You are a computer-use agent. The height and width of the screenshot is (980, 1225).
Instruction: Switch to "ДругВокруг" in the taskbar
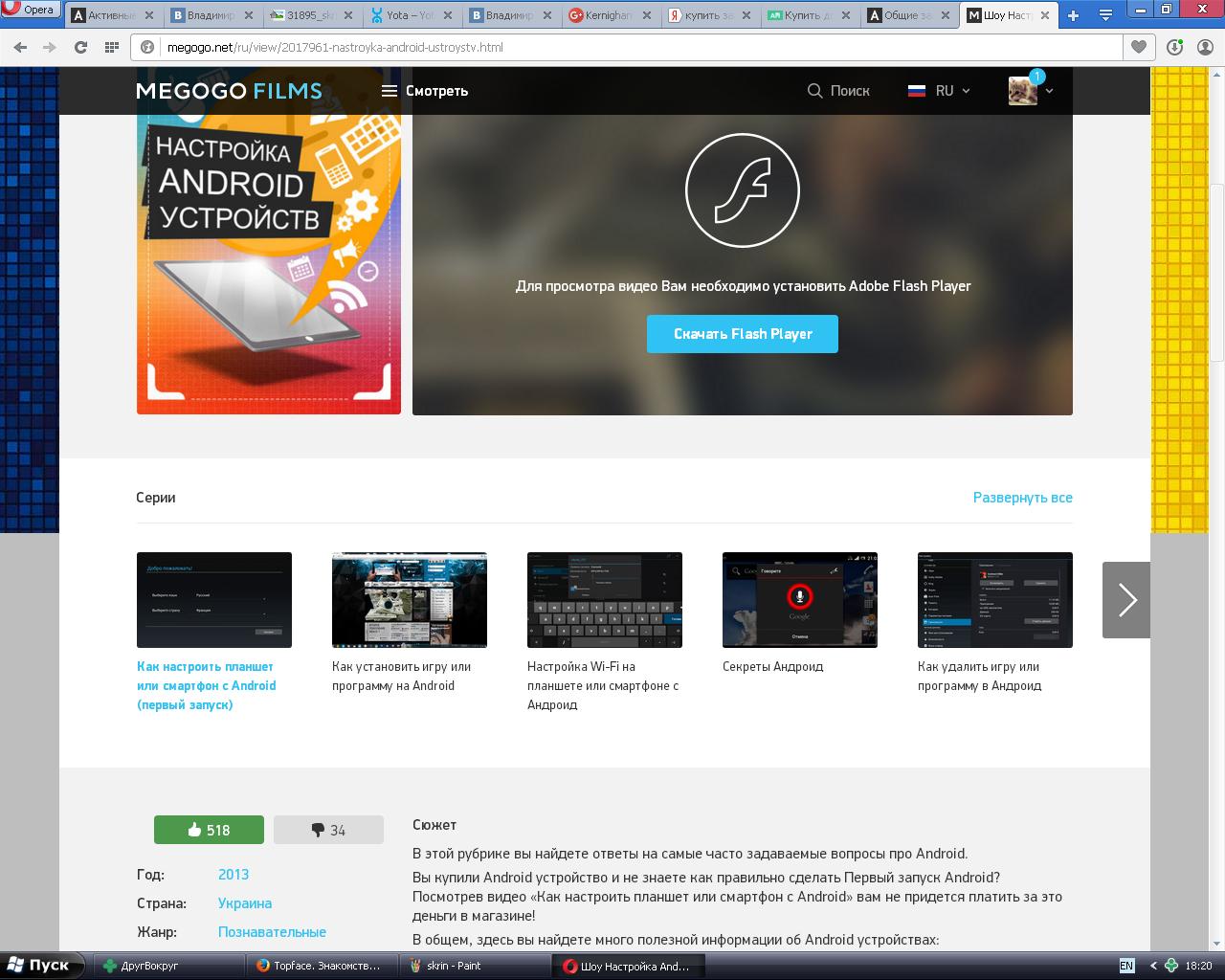pyautogui.click(x=168, y=966)
